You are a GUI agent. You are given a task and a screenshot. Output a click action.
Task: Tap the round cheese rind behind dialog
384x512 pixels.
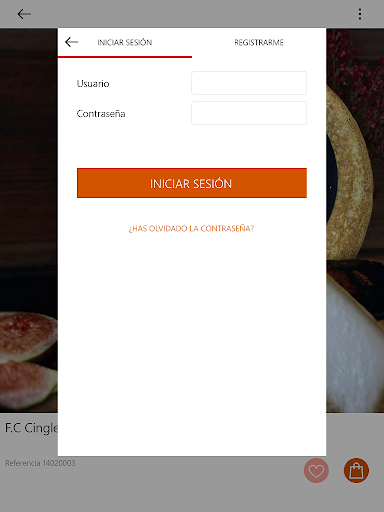coord(350,173)
